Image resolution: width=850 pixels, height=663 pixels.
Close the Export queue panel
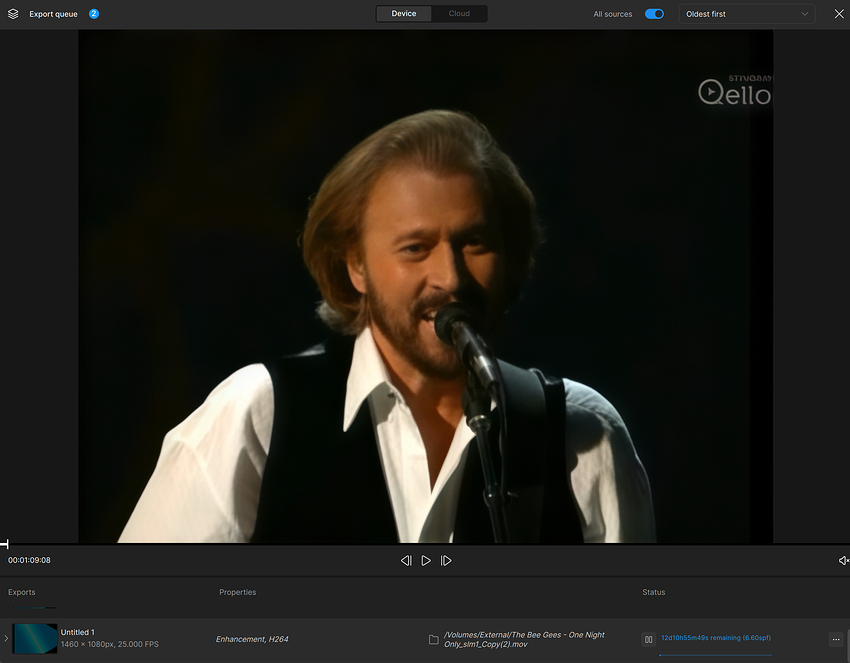pos(839,14)
